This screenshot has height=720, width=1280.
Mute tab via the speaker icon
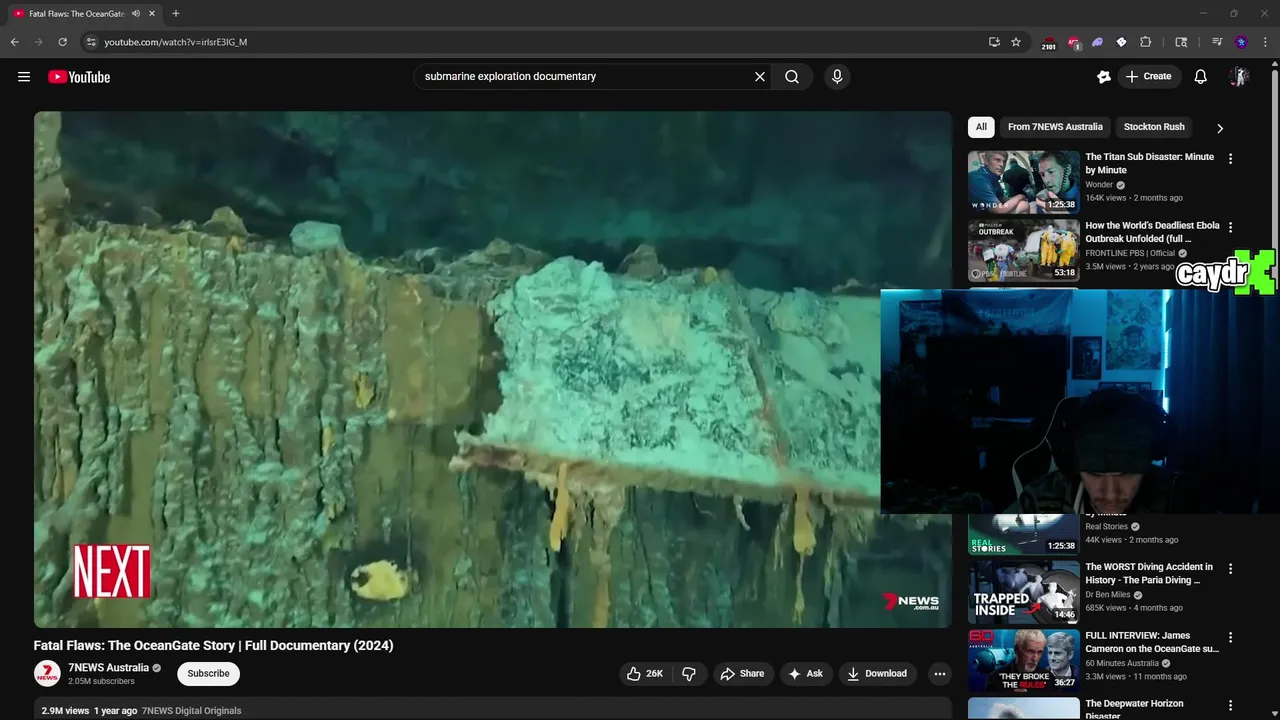[135, 14]
